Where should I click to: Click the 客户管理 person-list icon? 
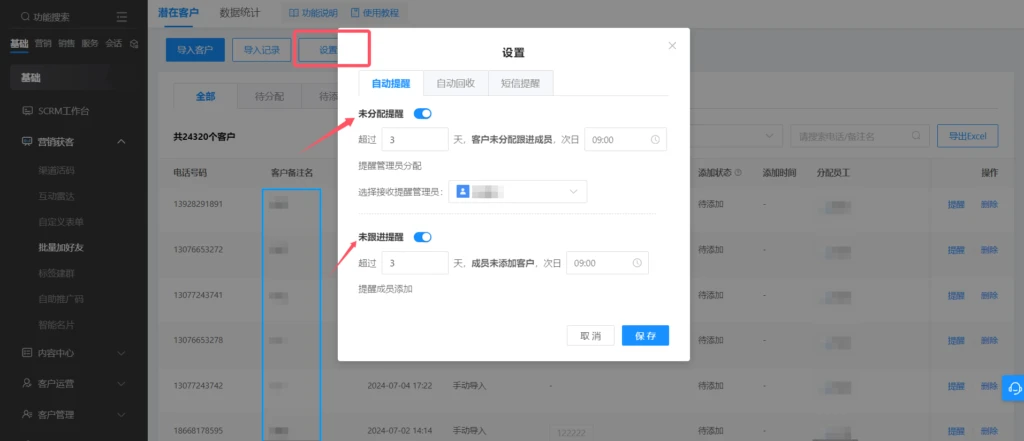(27, 414)
